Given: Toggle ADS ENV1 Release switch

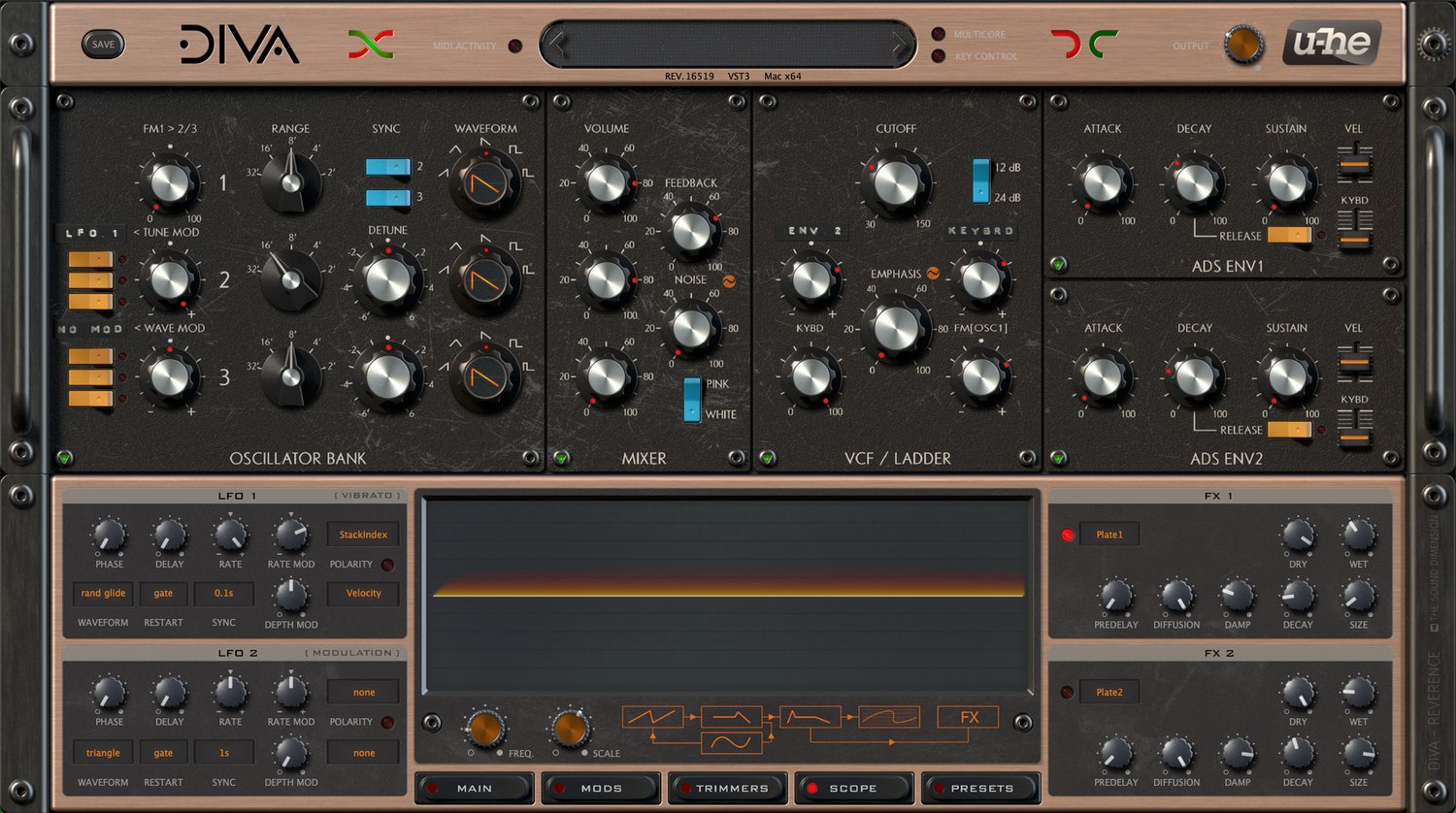Looking at the screenshot, I should pos(1289,235).
